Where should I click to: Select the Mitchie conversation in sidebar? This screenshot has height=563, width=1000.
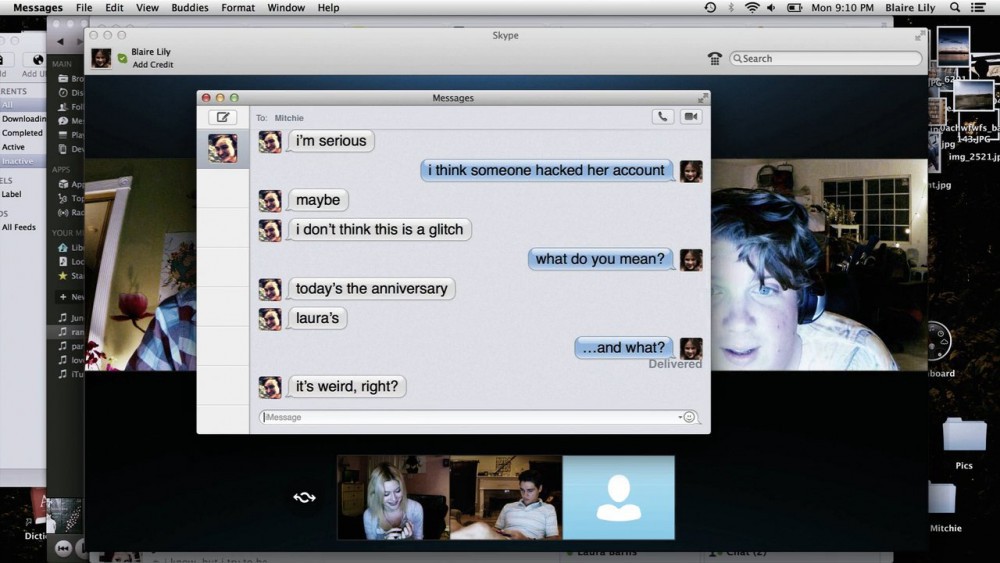point(222,148)
